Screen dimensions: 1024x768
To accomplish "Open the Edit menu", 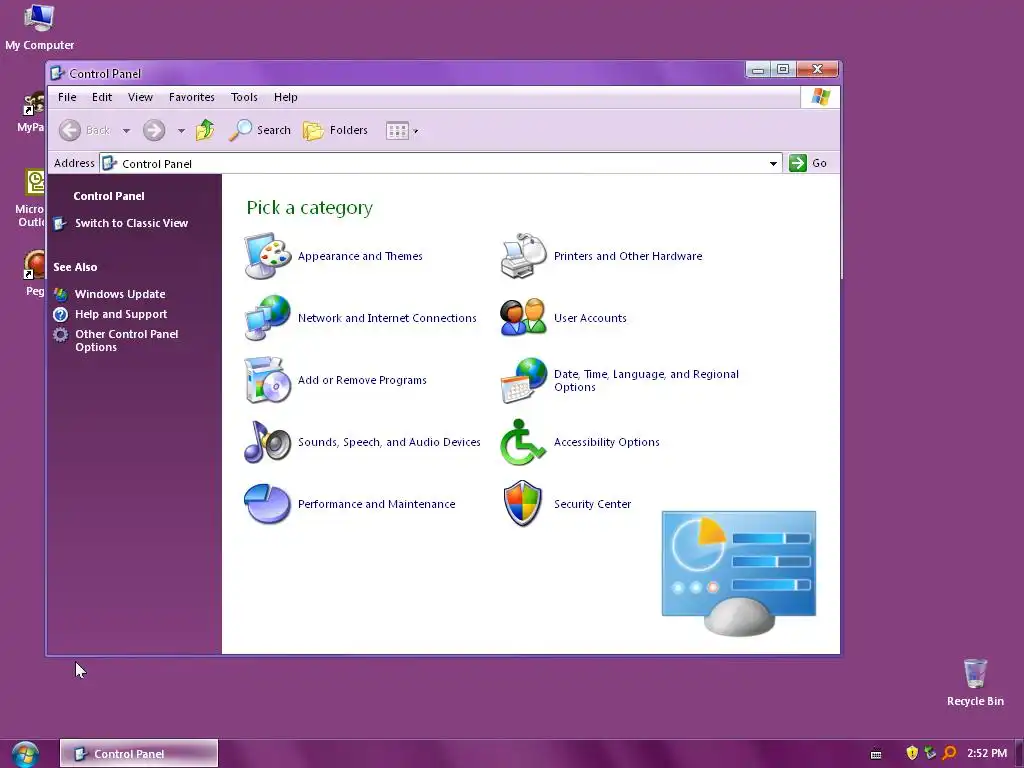I will [x=102, y=97].
